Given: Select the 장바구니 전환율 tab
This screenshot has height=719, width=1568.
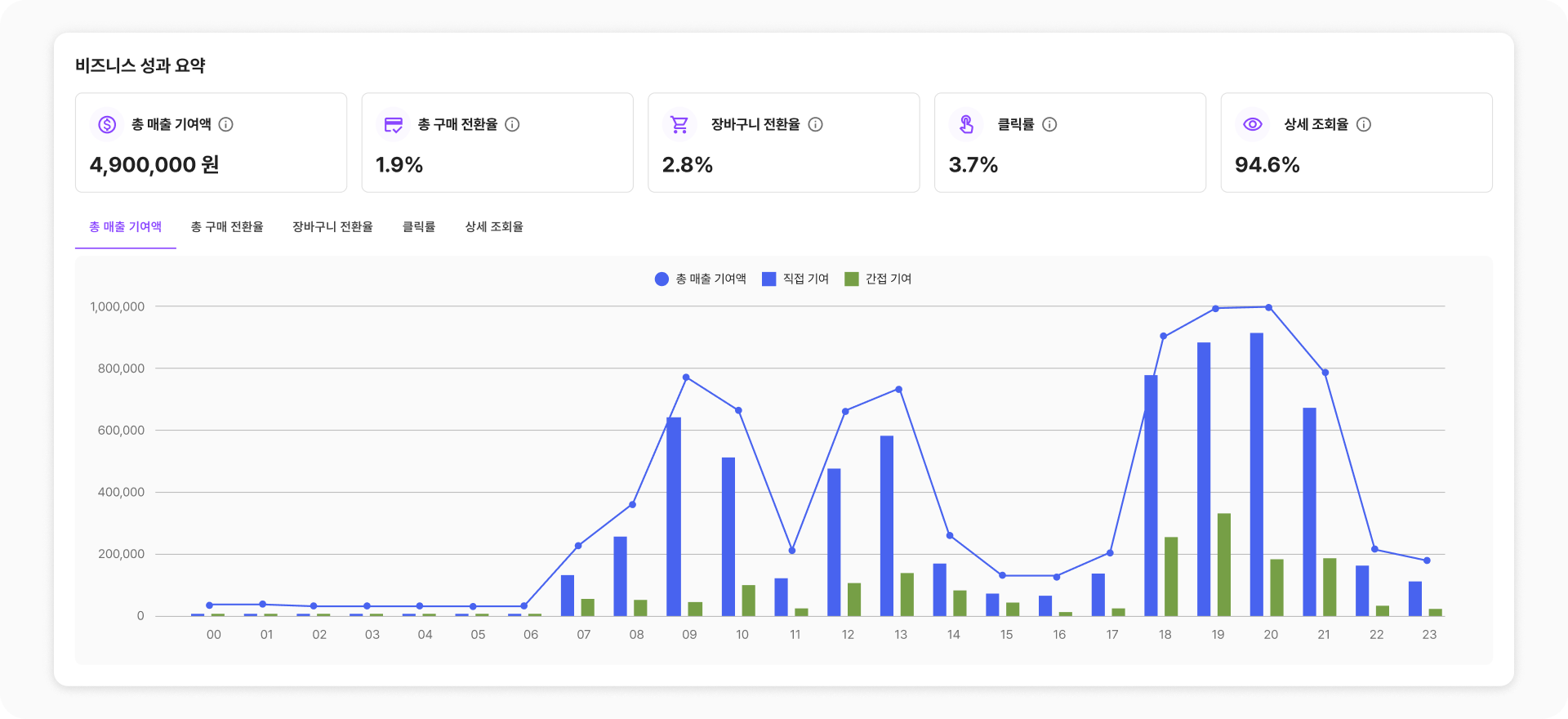Looking at the screenshot, I should click(332, 227).
